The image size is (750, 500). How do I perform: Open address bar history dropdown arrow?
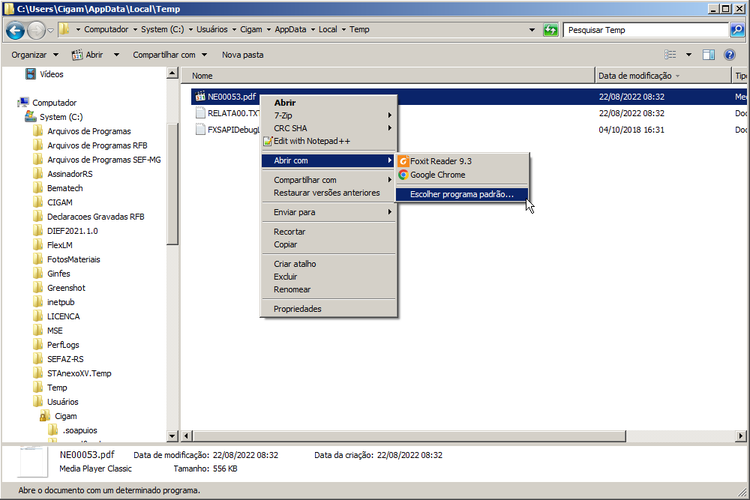click(532, 30)
